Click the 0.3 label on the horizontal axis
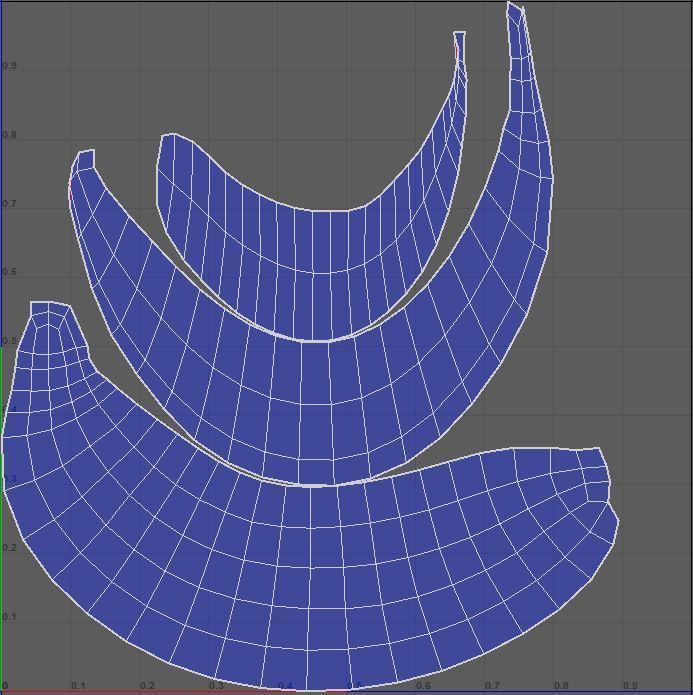Viewport: 693px width, 695px height. [x=216, y=686]
